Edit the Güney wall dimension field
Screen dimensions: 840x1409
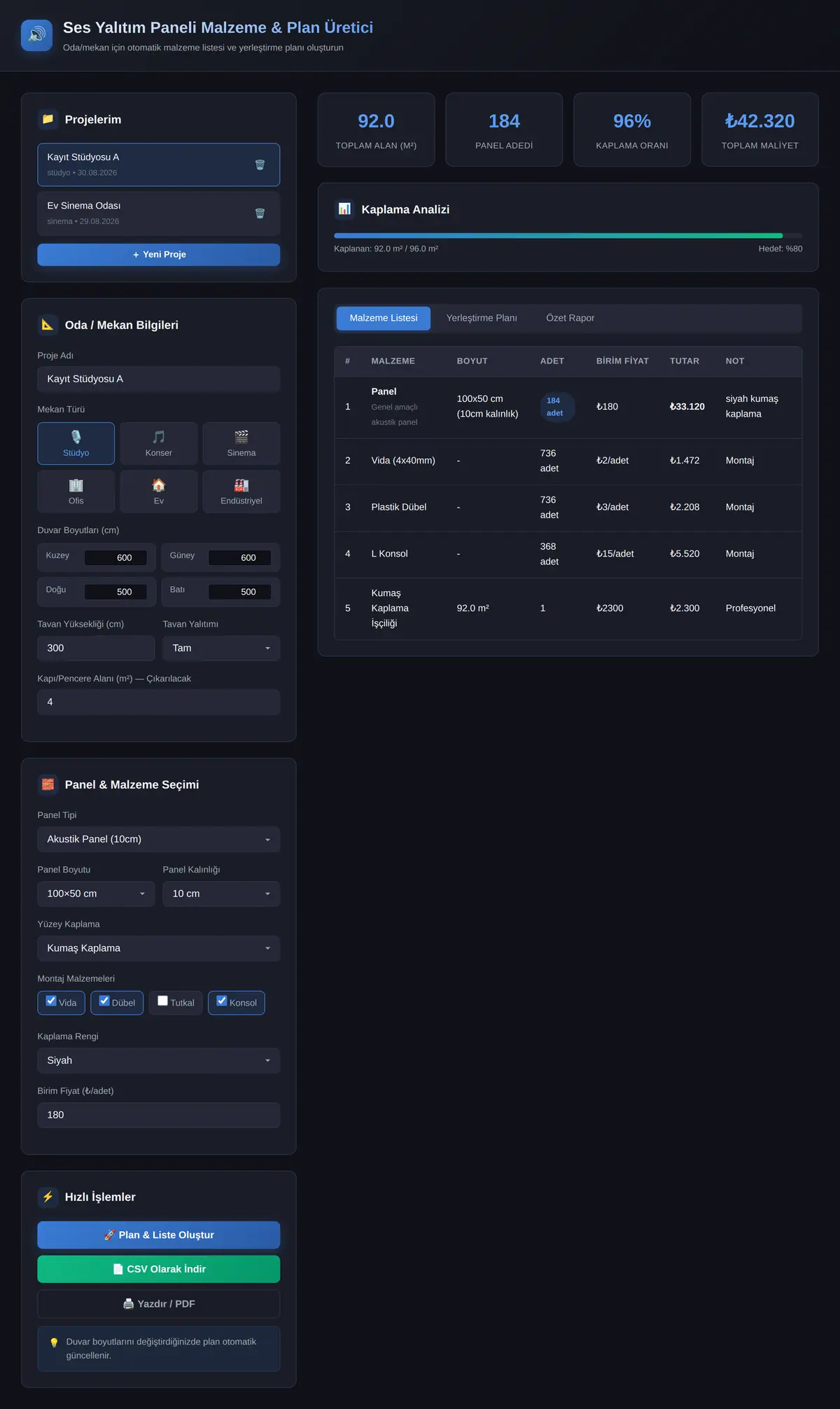(x=240, y=557)
